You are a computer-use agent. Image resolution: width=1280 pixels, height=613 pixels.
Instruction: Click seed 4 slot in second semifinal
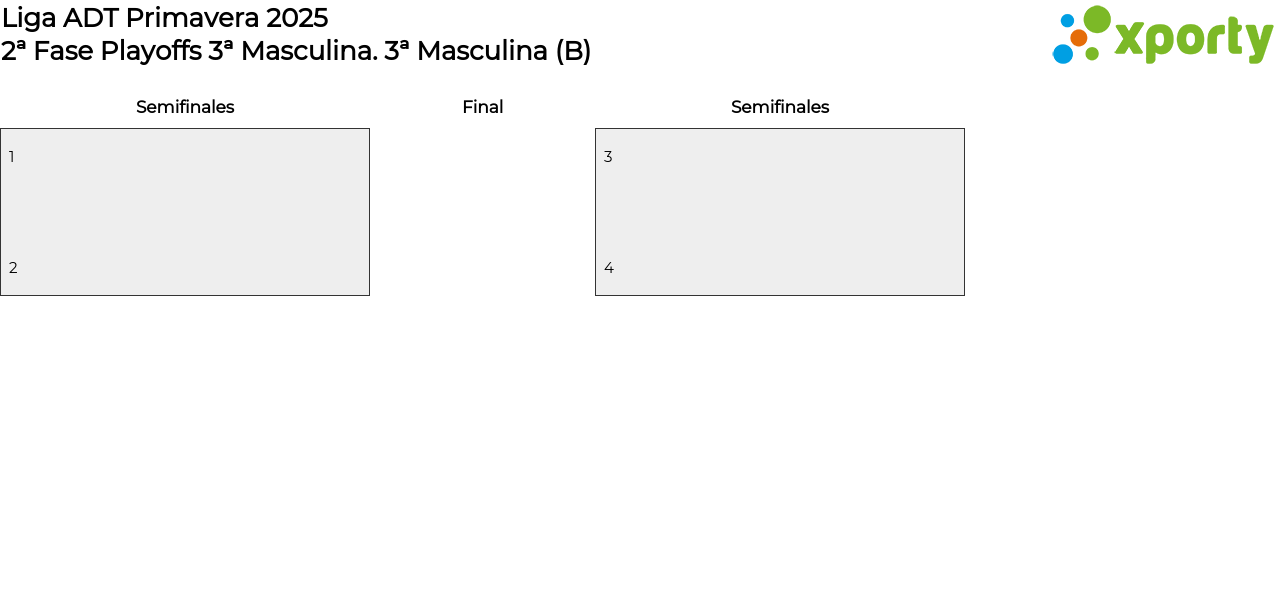pos(608,268)
